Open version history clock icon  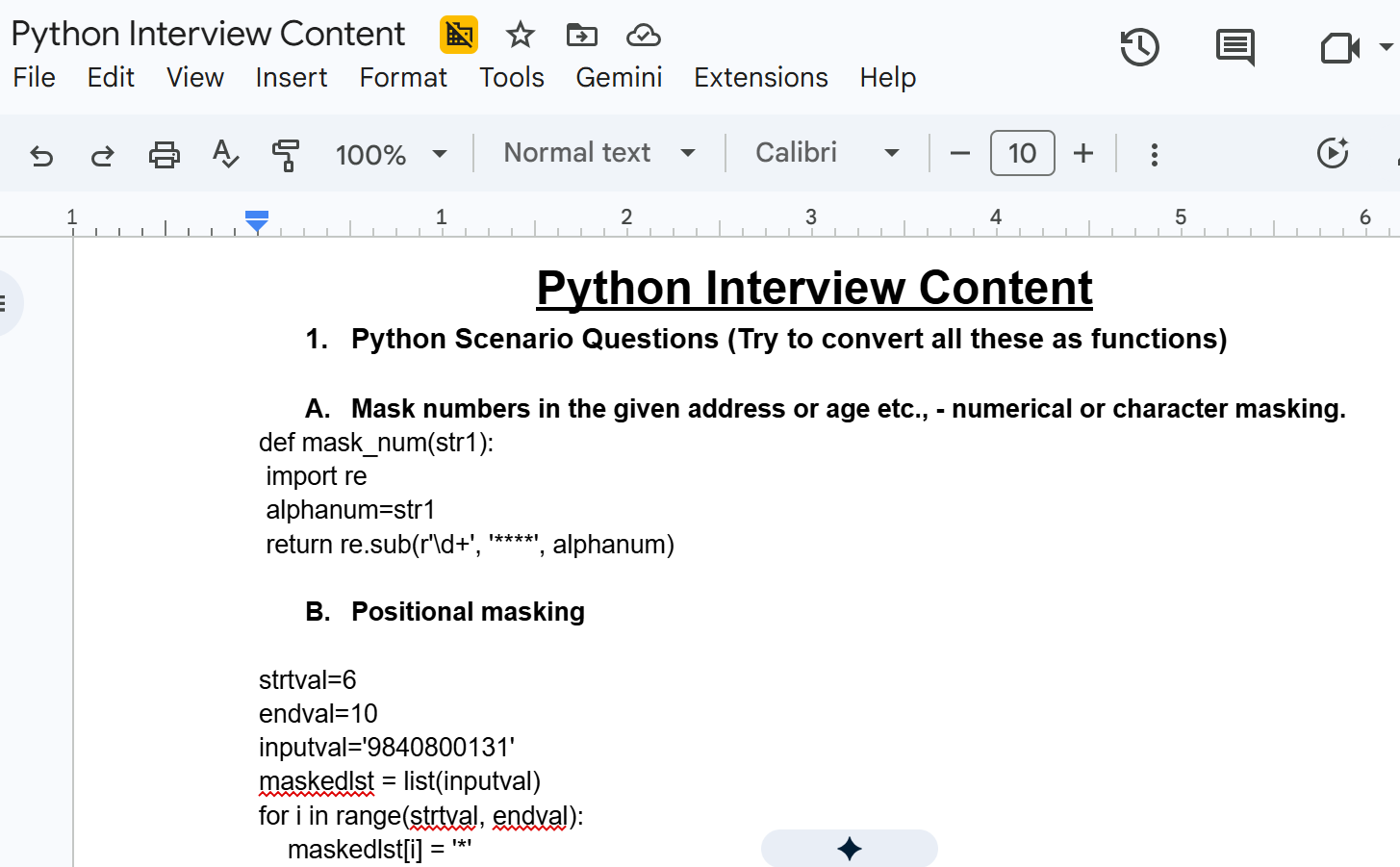coord(1139,47)
